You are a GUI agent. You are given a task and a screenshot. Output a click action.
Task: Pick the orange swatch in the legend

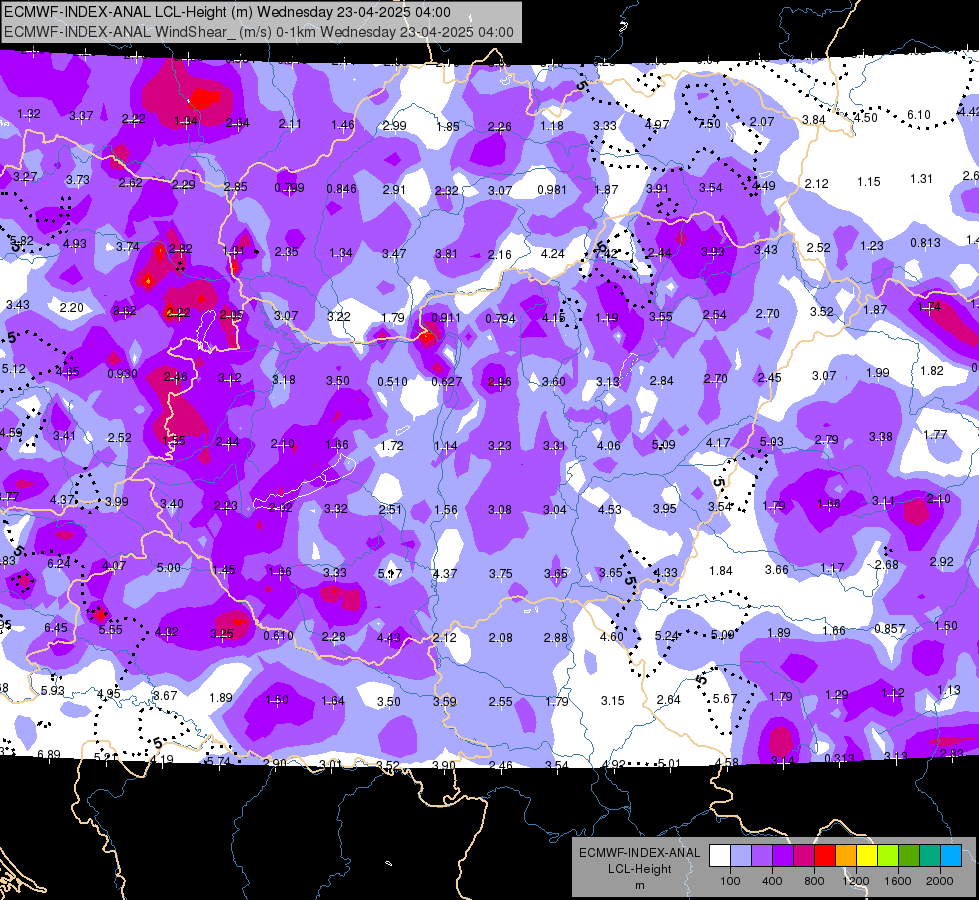pyautogui.click(x=846, y=856)
